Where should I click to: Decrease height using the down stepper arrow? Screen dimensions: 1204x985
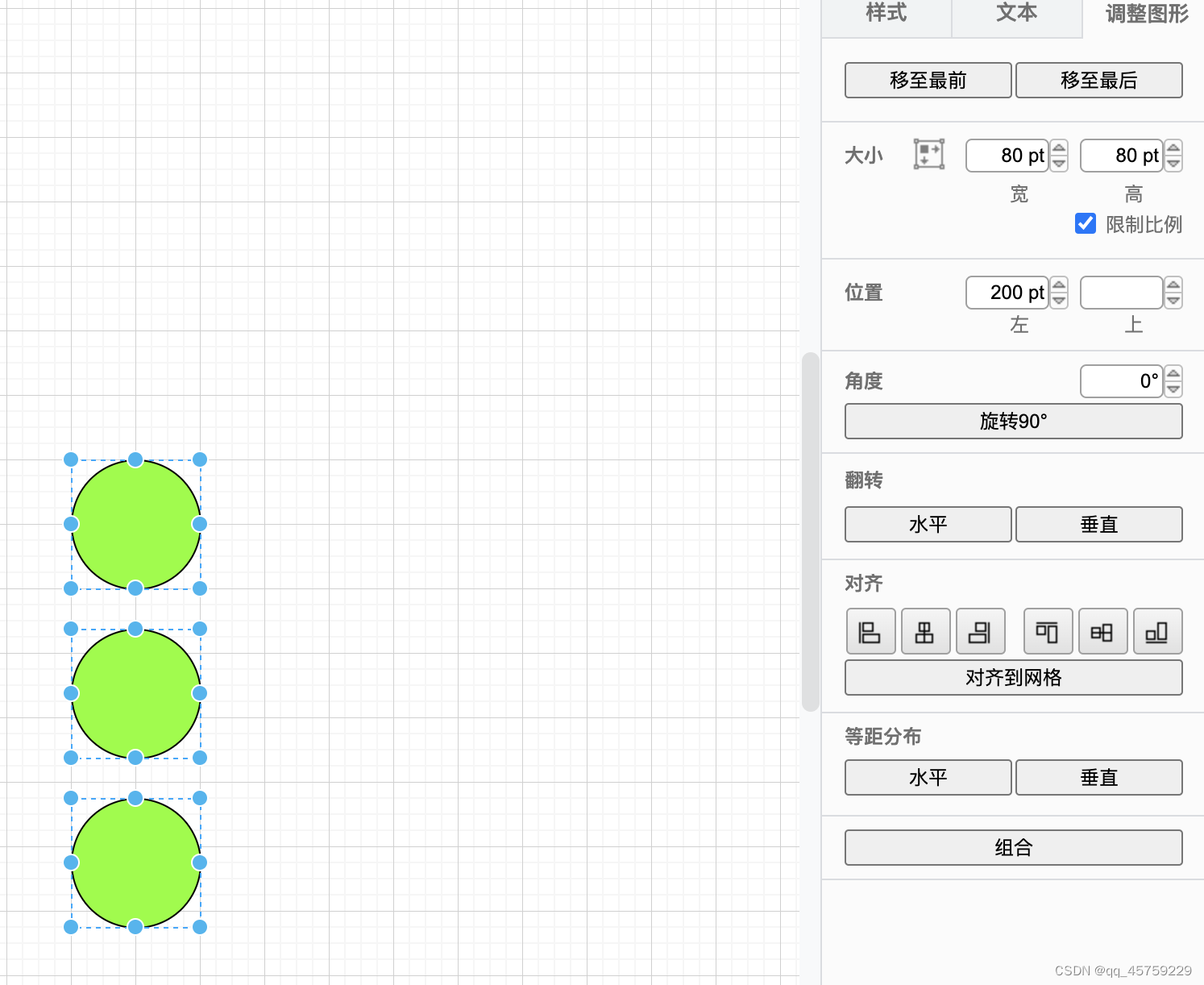1173,164
